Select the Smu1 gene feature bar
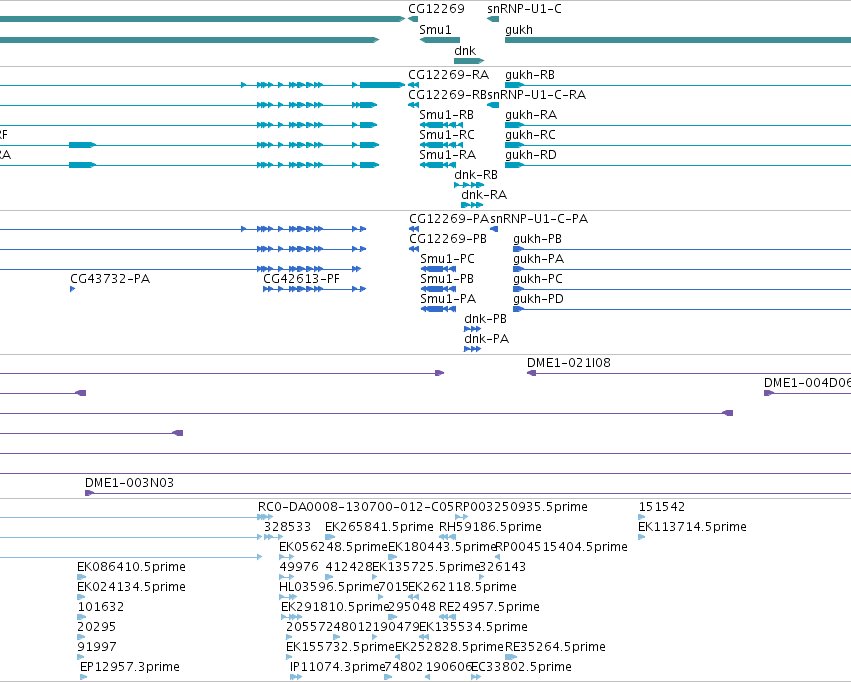The height and width of the screenshot is (682, 851). pyautogui.click(x=440, y=40)
